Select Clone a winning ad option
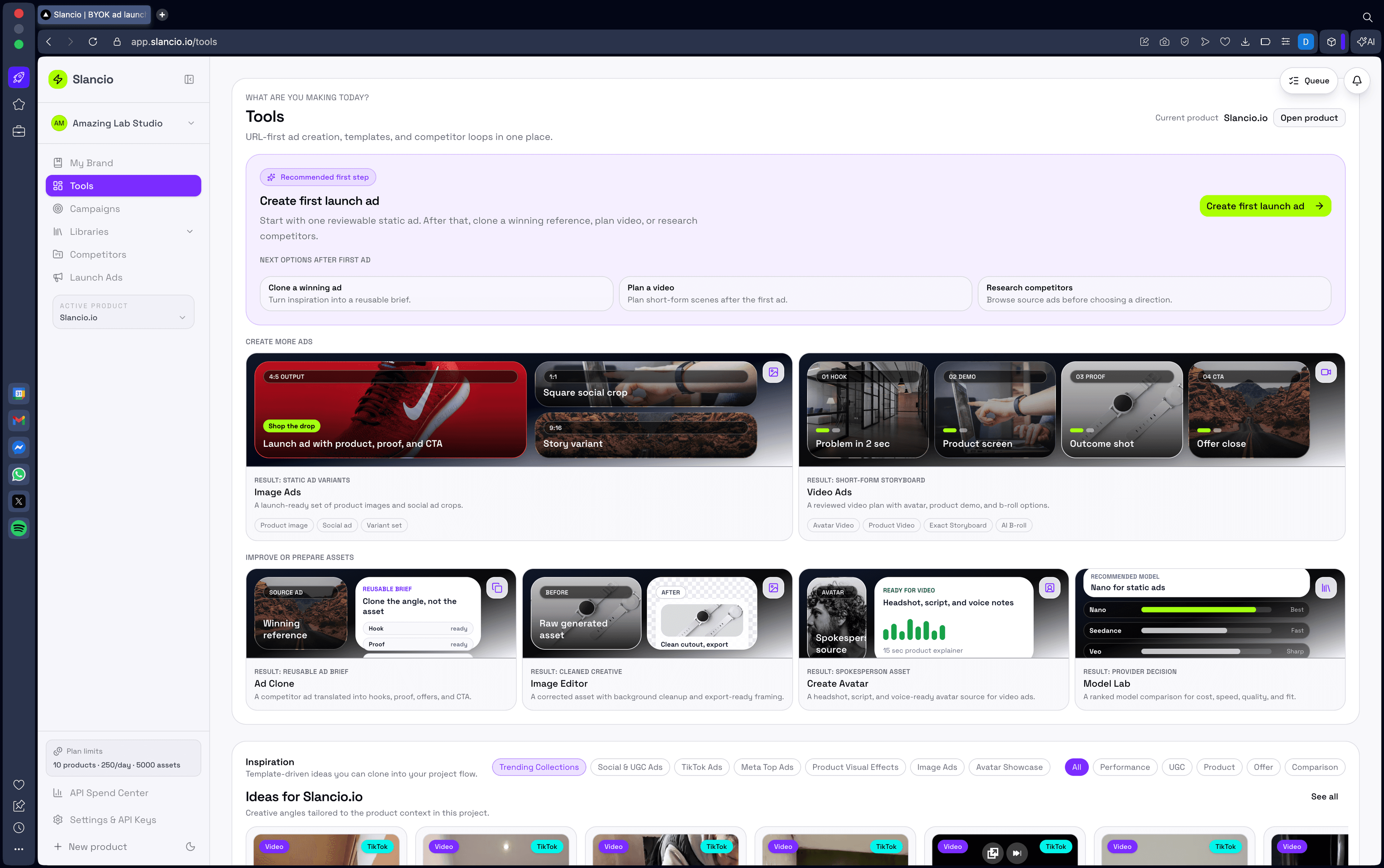Viewport: 1384px width, 868px height. coord(436,293)
